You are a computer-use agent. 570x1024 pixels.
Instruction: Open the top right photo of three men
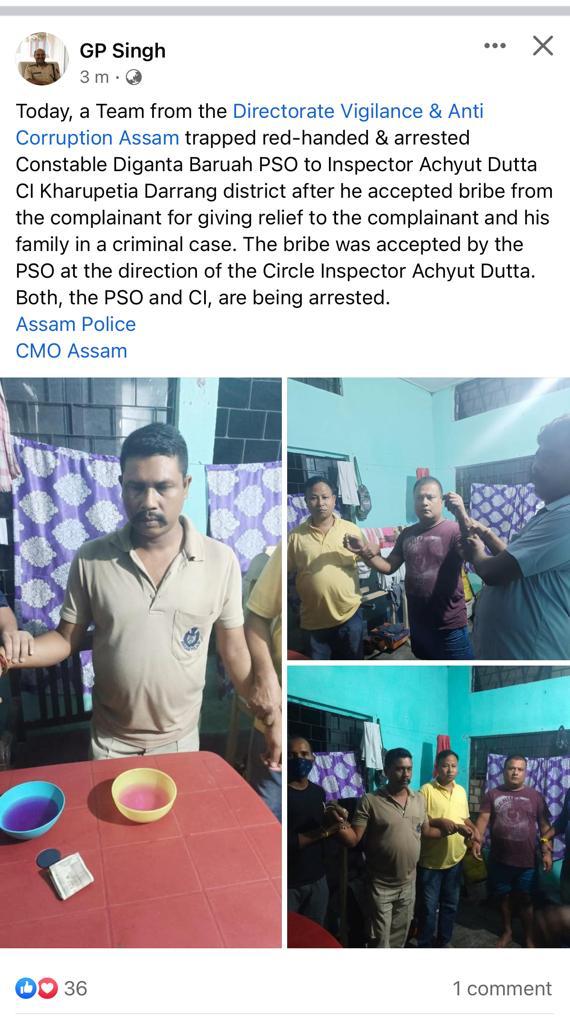point(428,519)
